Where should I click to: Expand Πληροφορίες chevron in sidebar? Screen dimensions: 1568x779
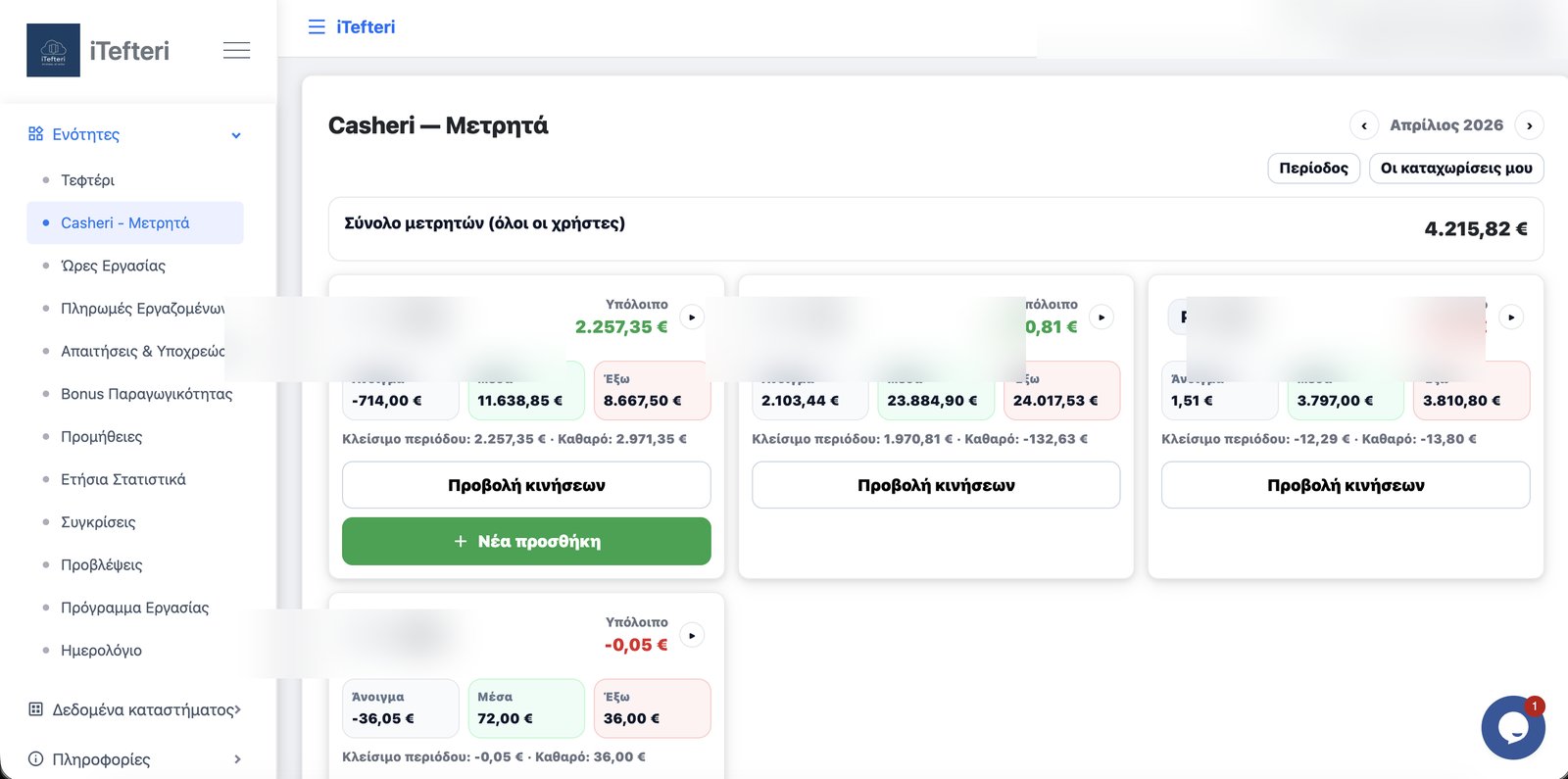pyautogui.click(x=237, y=759)
